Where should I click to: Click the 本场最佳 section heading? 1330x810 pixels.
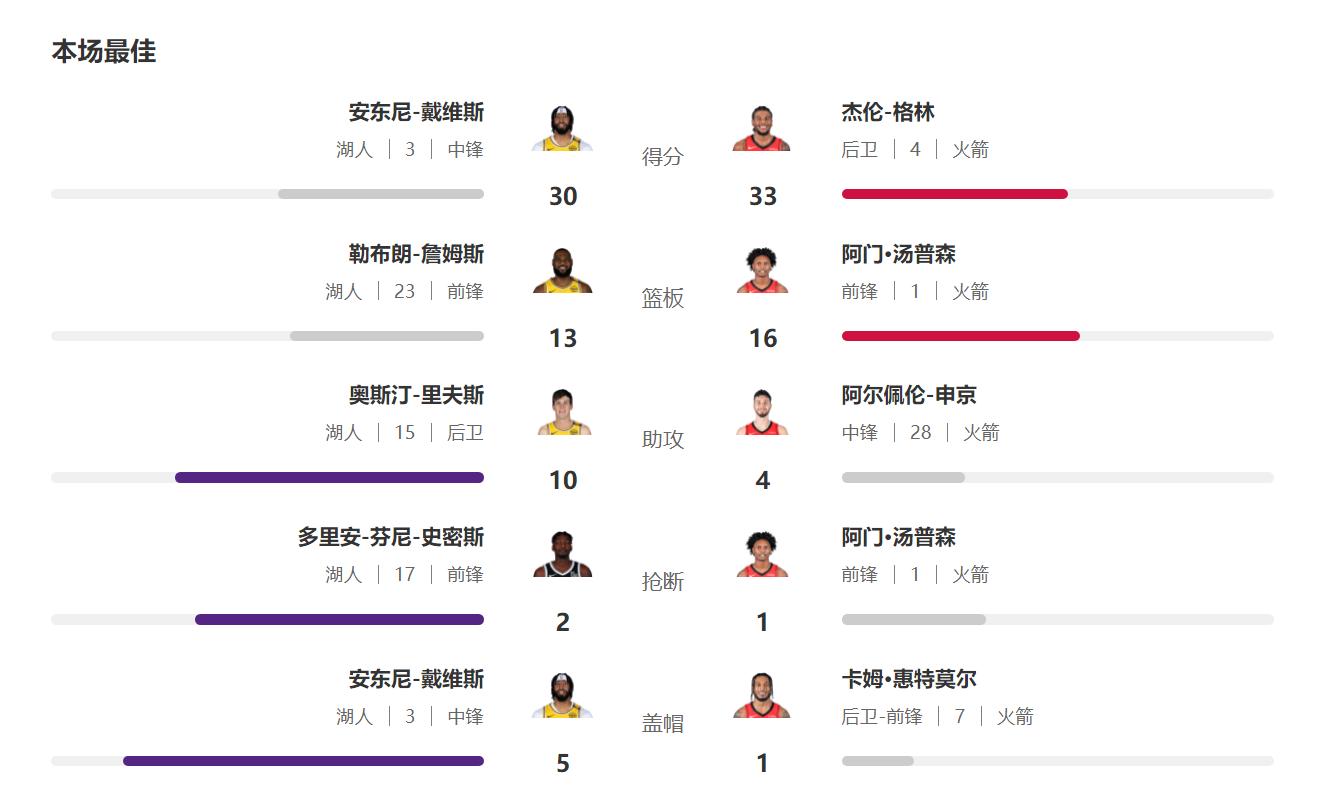[x=104, y=51]
